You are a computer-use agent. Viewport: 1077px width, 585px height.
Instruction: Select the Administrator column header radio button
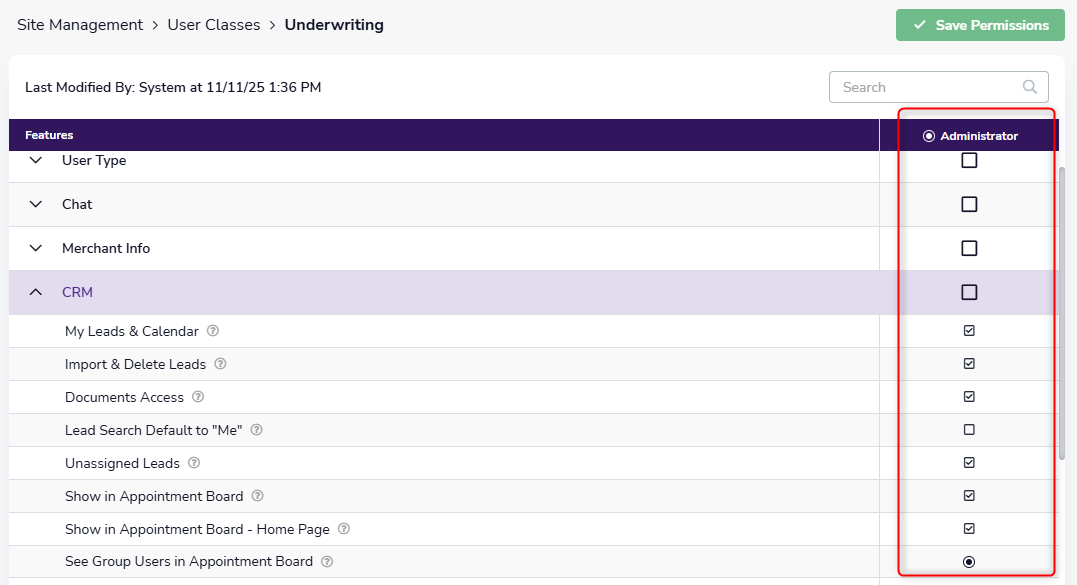coord(929,136)
